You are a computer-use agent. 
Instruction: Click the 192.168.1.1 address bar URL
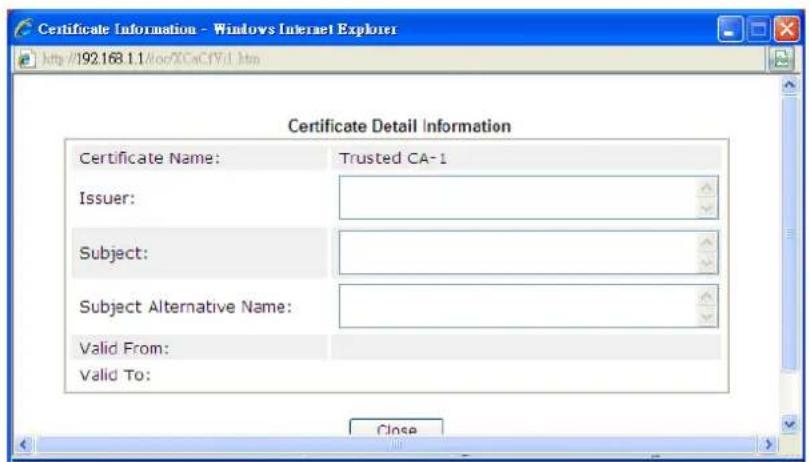151,59
